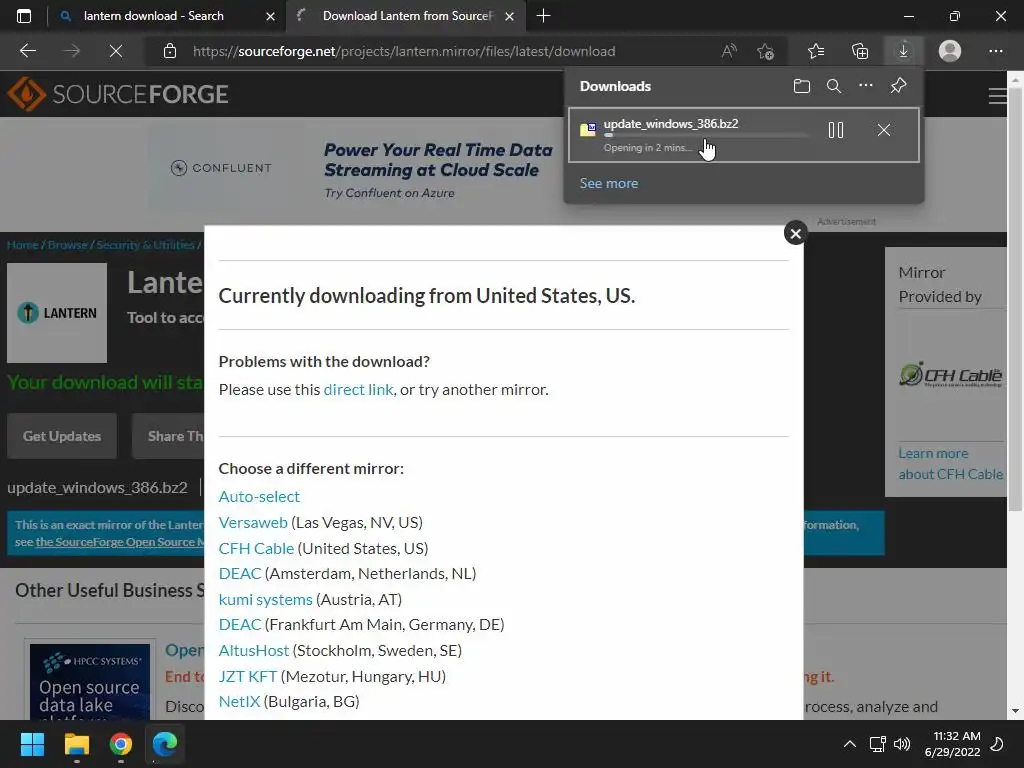Click the HPCC Systems ad thumbnail
Screen dimensions: 1024x768
(x=89, y=681)
